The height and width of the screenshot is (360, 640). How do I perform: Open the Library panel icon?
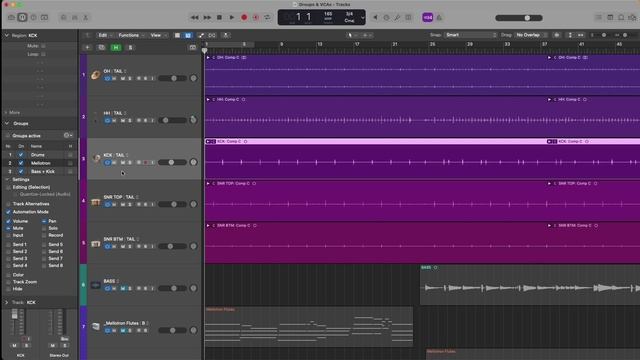coord(11,18)
